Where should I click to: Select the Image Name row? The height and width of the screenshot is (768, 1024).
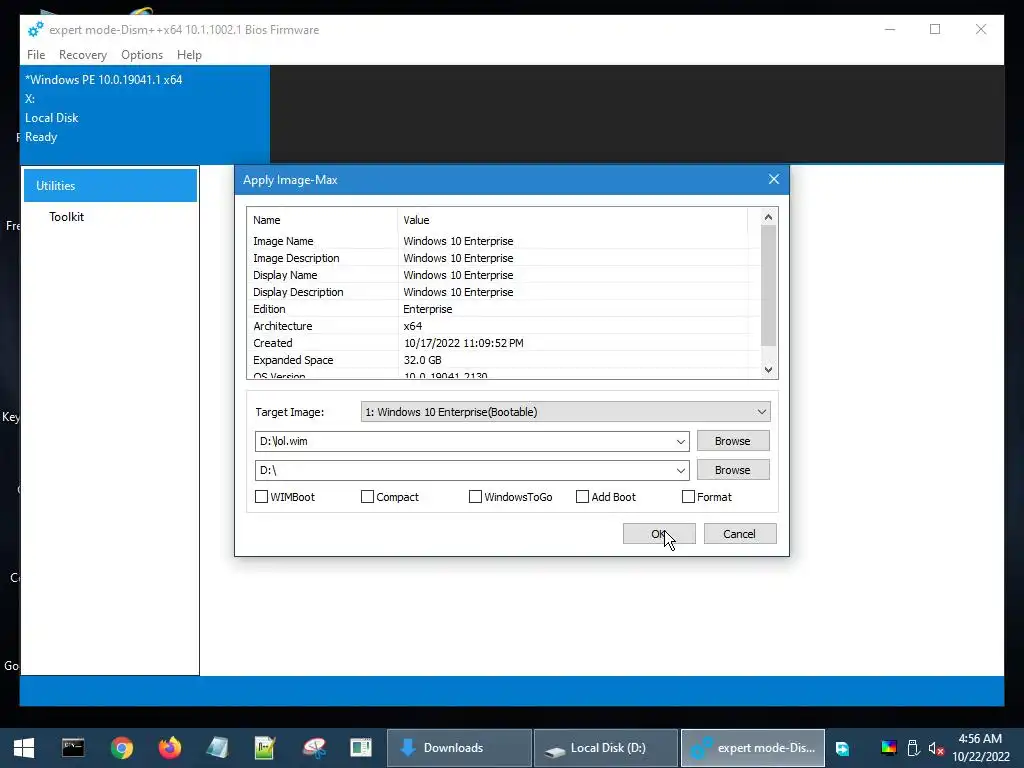(503, 241)
